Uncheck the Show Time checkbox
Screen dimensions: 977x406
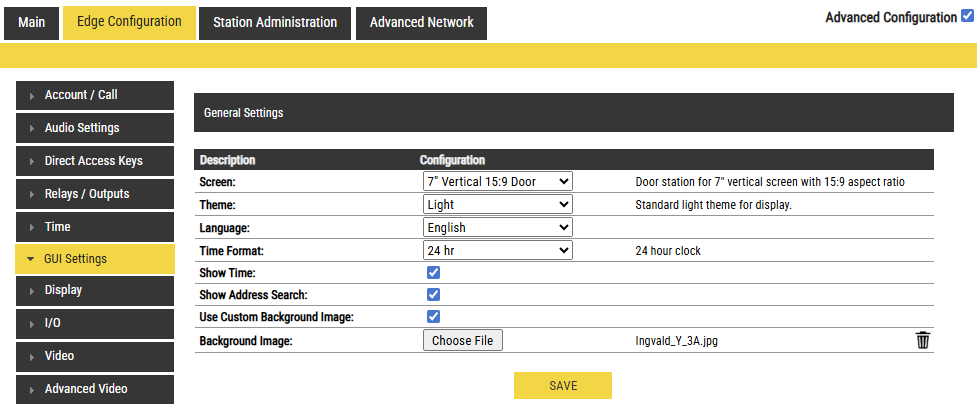[434, 273]
